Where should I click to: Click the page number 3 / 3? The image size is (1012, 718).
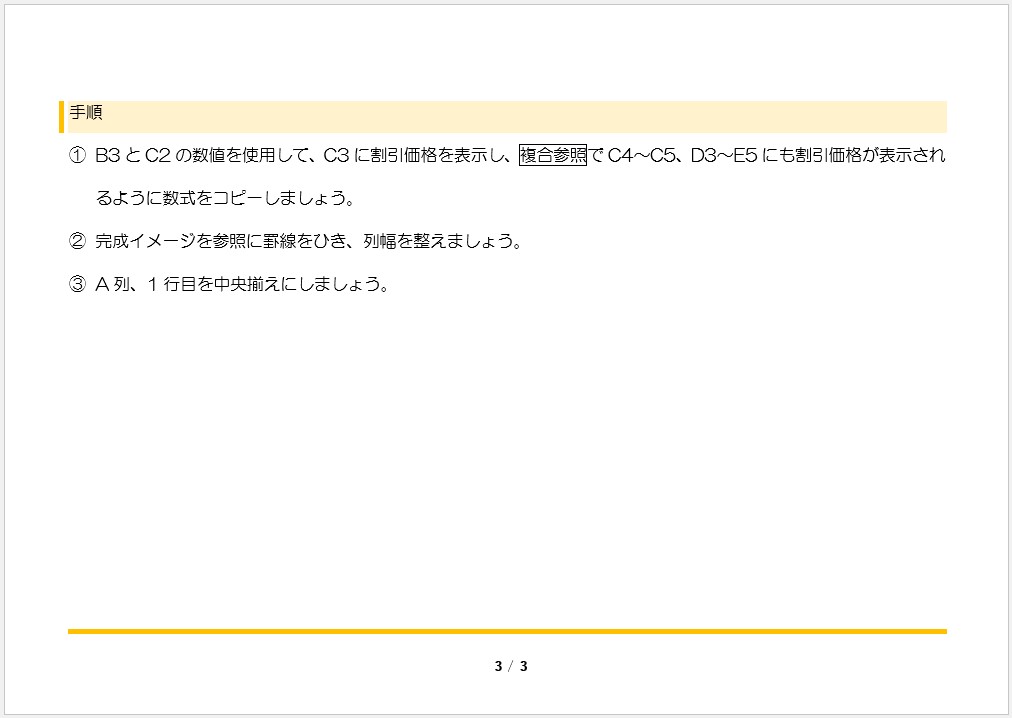pos(511,666)
